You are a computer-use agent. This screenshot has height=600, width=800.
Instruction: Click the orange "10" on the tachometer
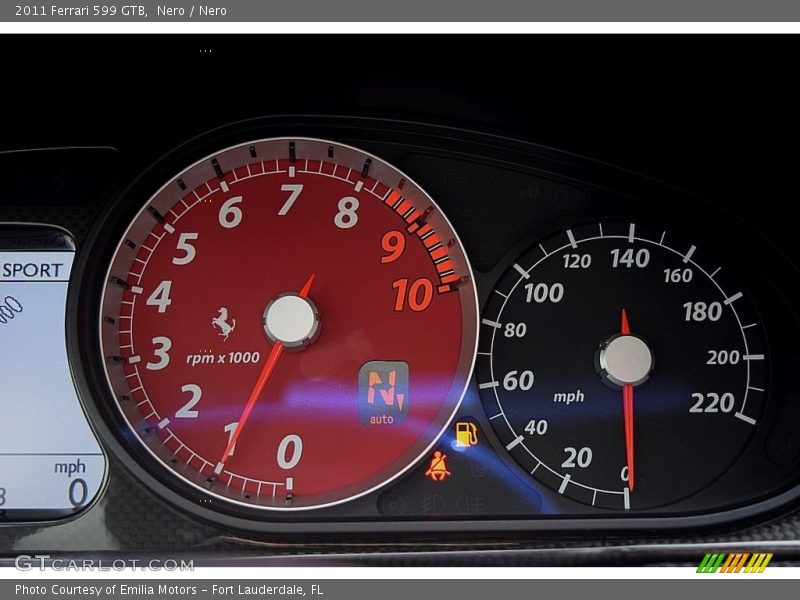click(x=412, y=295)
